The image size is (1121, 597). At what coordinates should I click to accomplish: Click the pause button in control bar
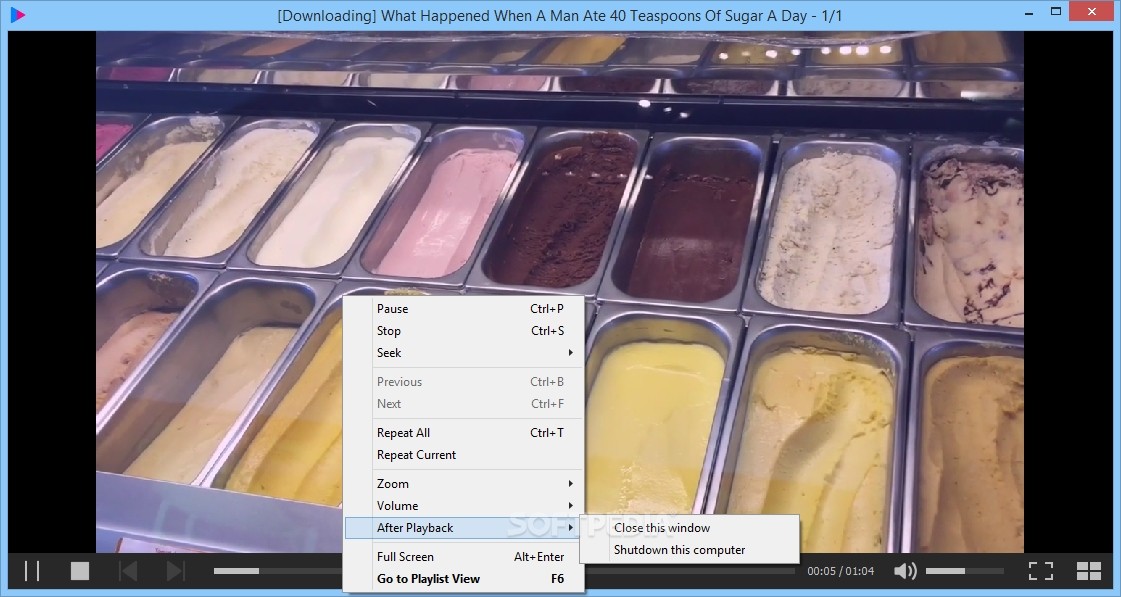click(32, 571)
